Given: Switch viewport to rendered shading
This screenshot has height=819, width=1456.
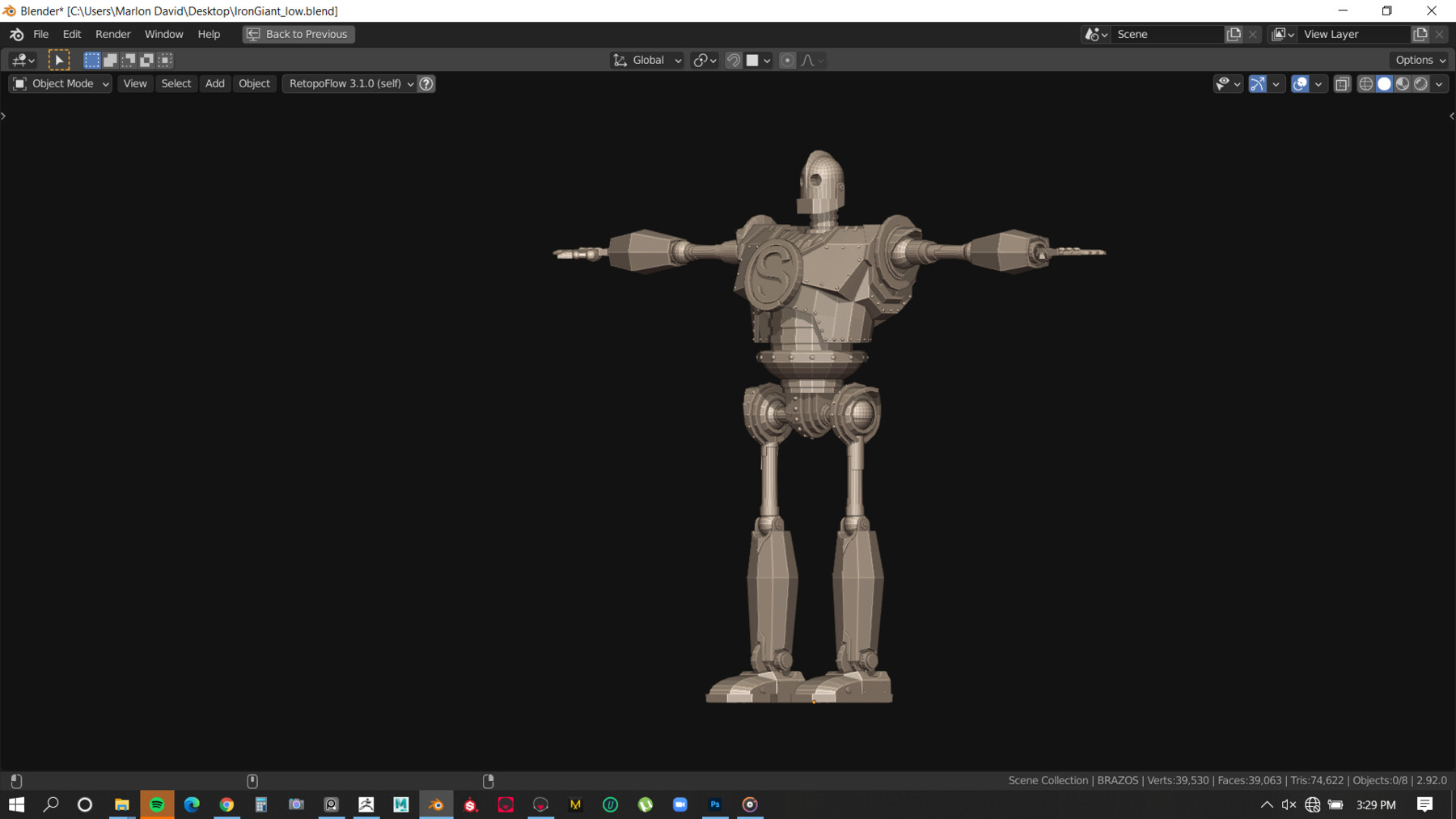Looking at the screenshot, I should pos(1421,84).
